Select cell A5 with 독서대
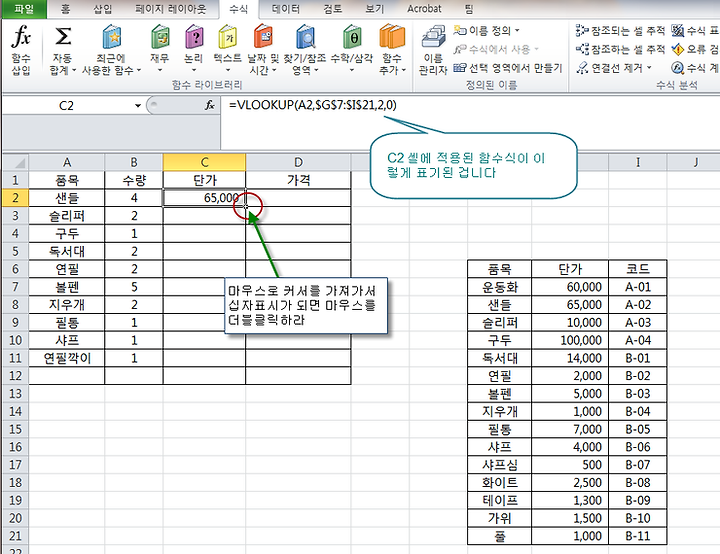Image resolution: width=720 pixels, height=554 pixels. tap(67, 251)
